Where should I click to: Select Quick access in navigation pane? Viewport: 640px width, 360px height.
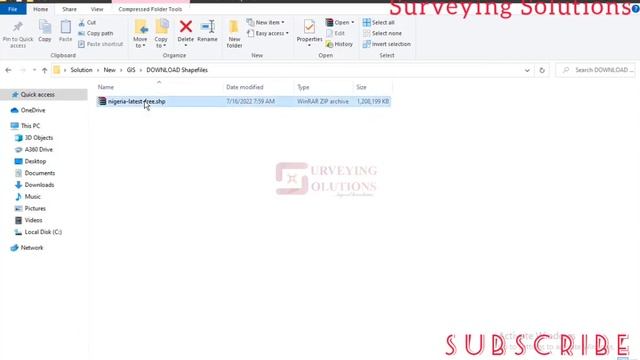pos(38,94)
